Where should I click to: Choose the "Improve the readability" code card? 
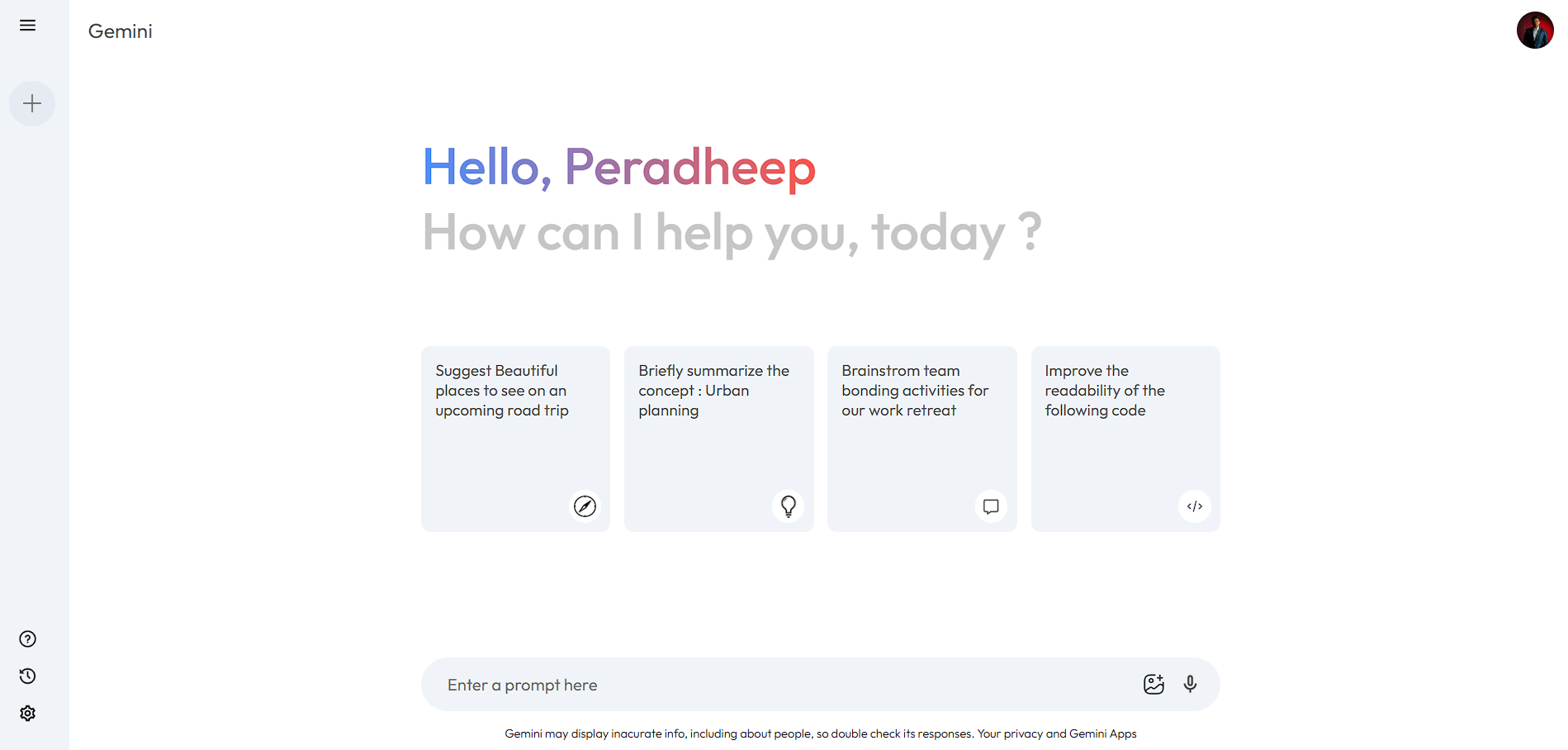[x=1125, y=438]
